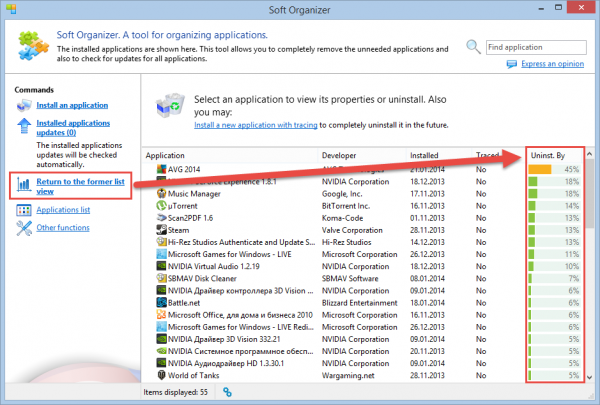The height and width of the screenshot is (405, 600).
Task: Click the bar chart Return to former list icon
Action: [24, 185]
